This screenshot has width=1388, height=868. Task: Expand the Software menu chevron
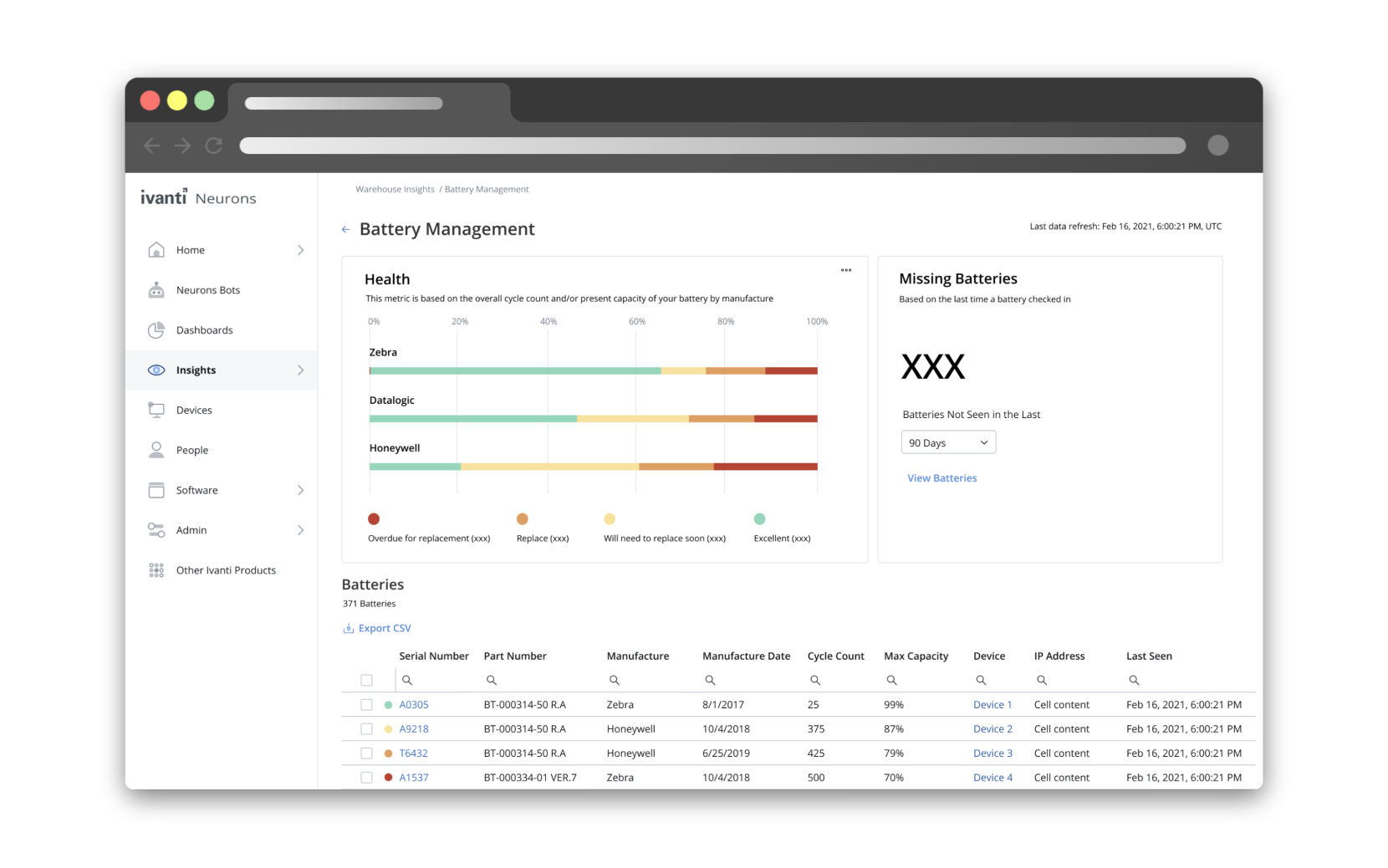(x=300, y=490)
